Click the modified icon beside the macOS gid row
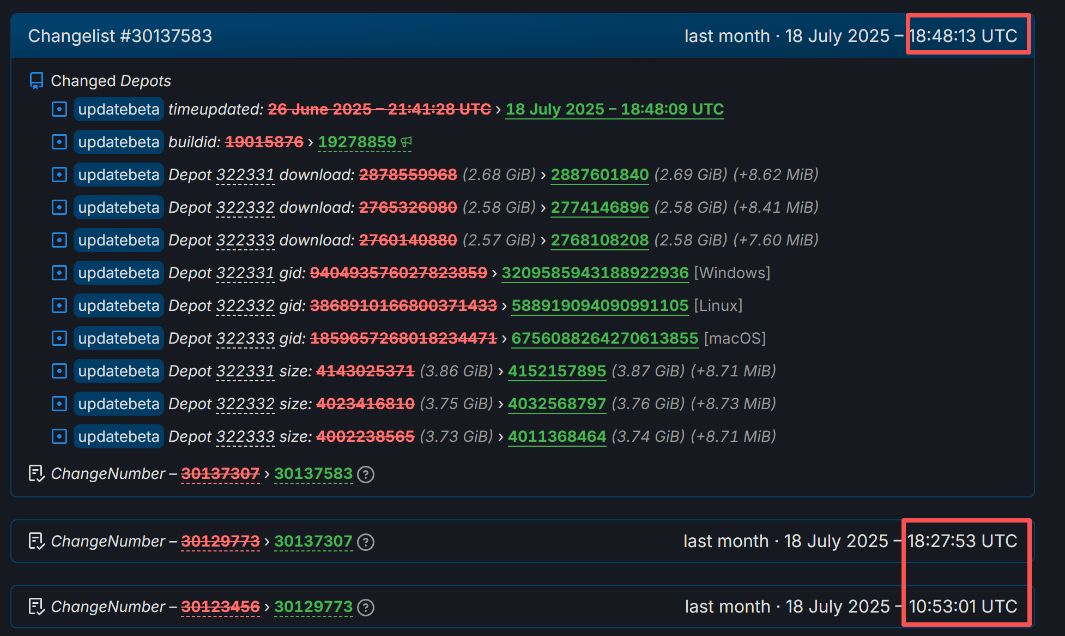1065x636 pixels. point(59,338)
